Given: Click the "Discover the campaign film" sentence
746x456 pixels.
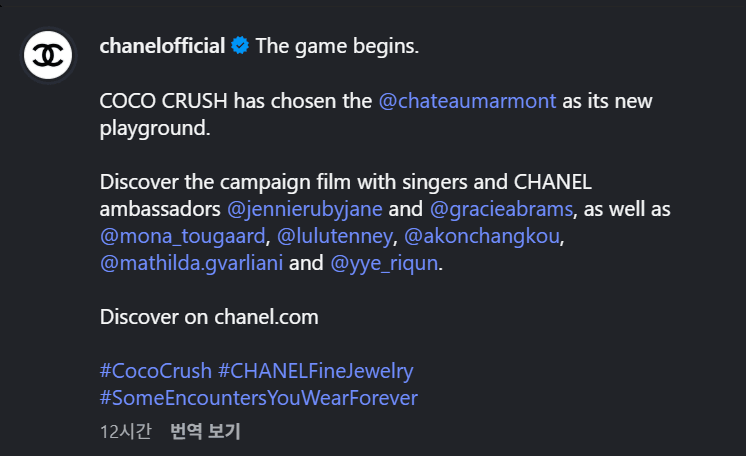Looking at the screenshot, I should (x=230, y=182).
